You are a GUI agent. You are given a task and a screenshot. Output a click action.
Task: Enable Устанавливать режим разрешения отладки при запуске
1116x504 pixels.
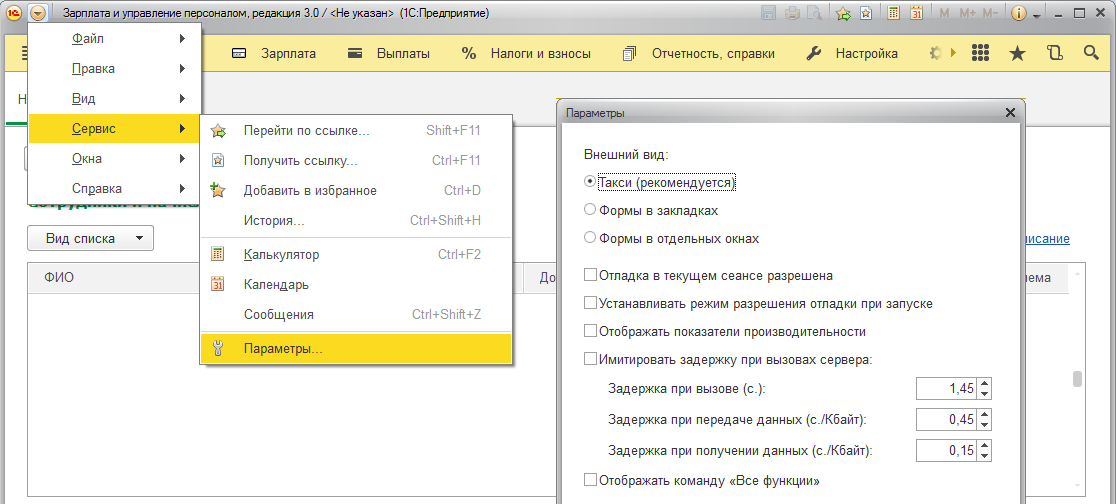(590, 303)
